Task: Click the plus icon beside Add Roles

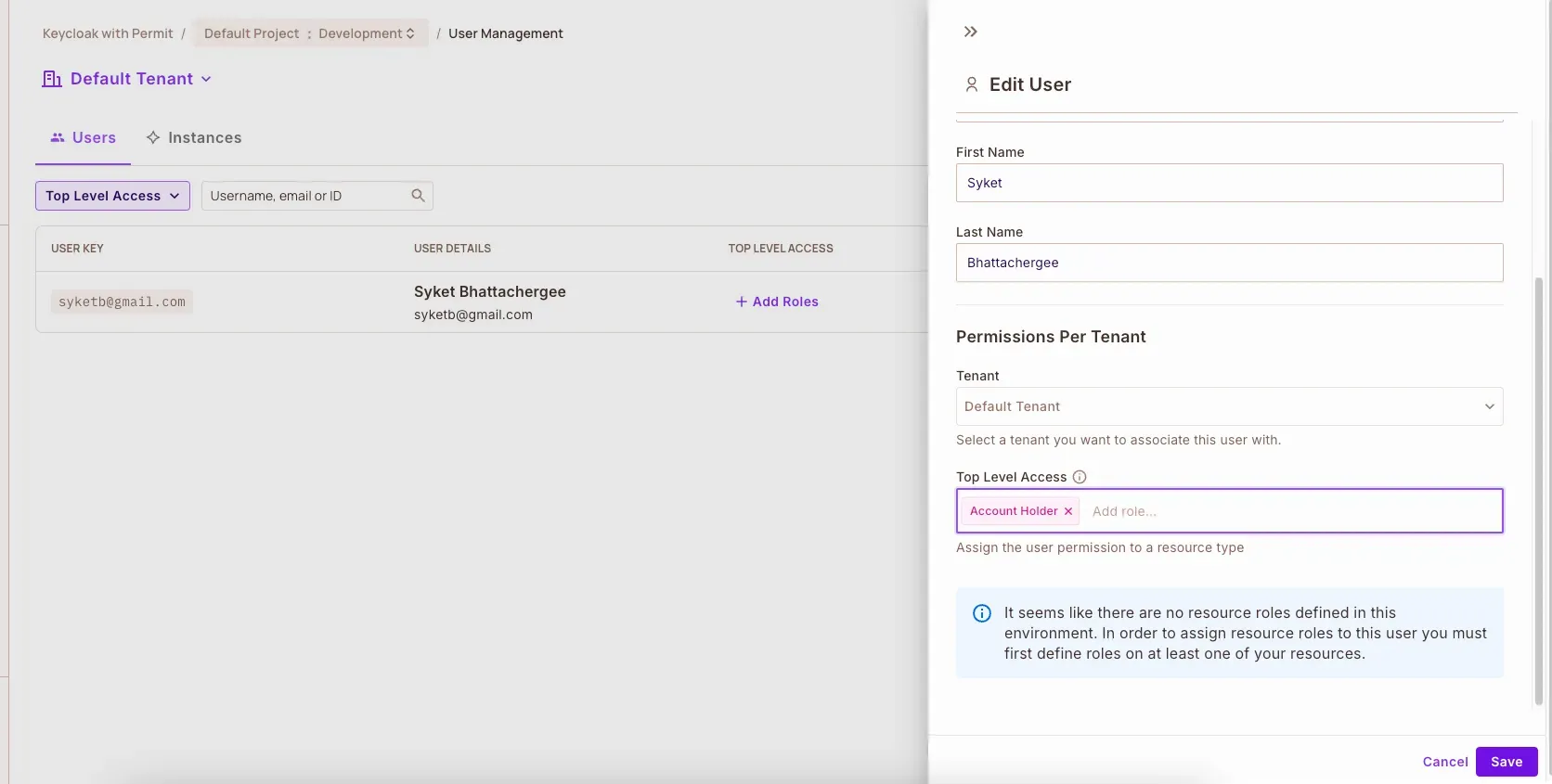Action: [x=741, y=302]
